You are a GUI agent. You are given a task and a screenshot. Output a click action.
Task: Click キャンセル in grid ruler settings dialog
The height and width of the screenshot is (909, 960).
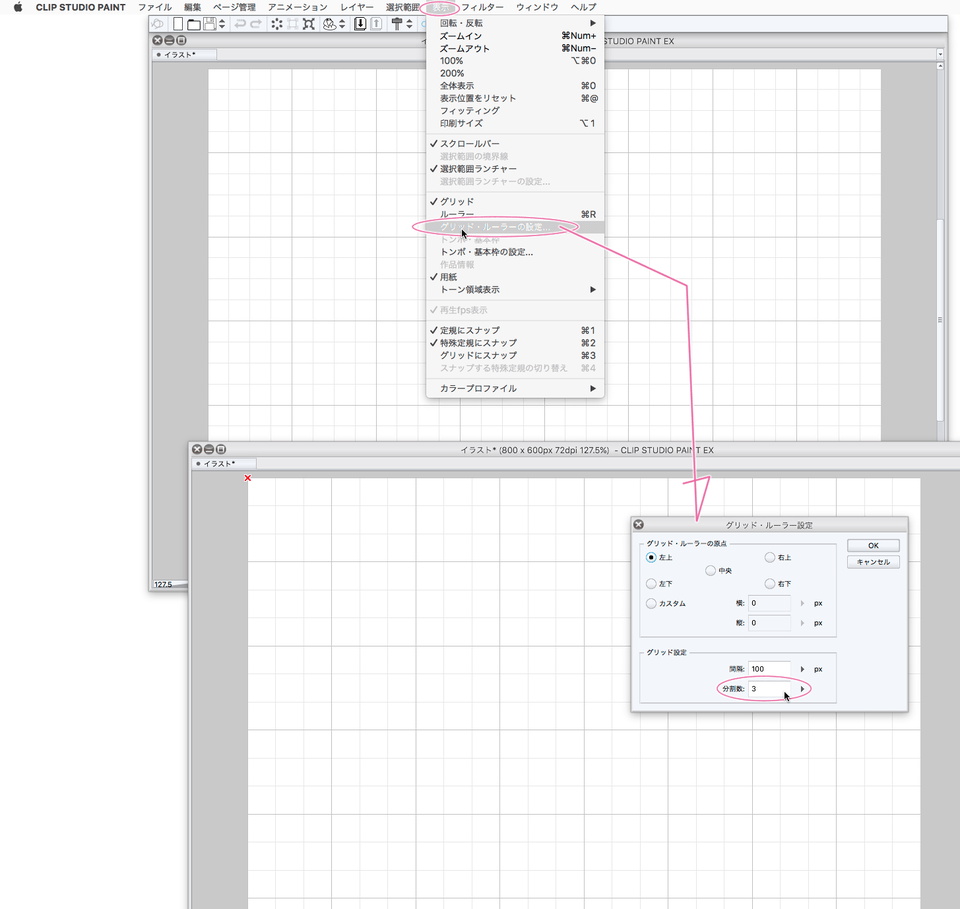pos(873,562)
